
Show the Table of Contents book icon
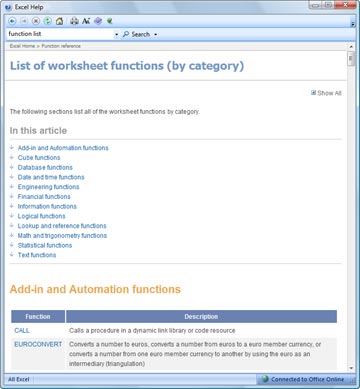[98, 21]
